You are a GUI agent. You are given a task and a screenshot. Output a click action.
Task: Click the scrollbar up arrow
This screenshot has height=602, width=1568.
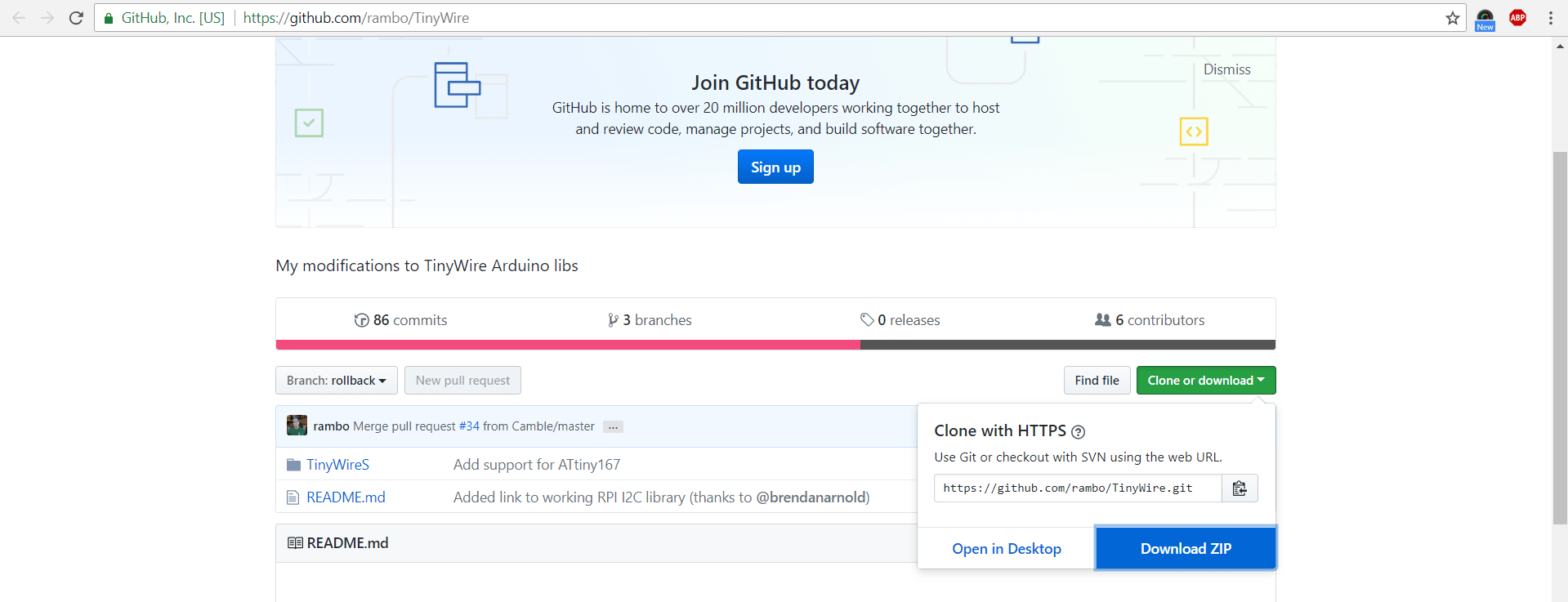[x=1560, y=46]
